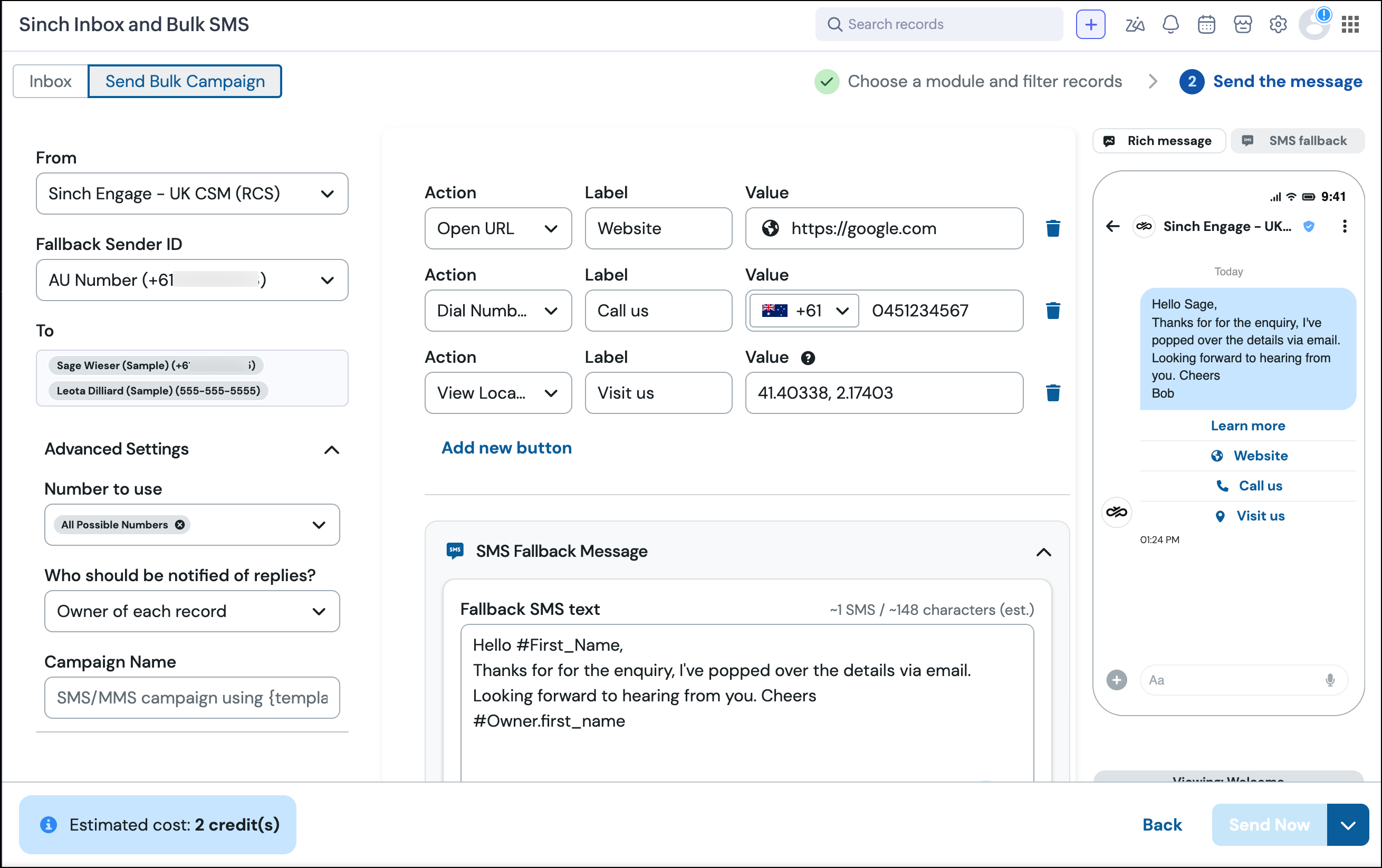1382x868 pixels.
Task: Open the calendar icon in the header
Action: tap(1206, 24)
